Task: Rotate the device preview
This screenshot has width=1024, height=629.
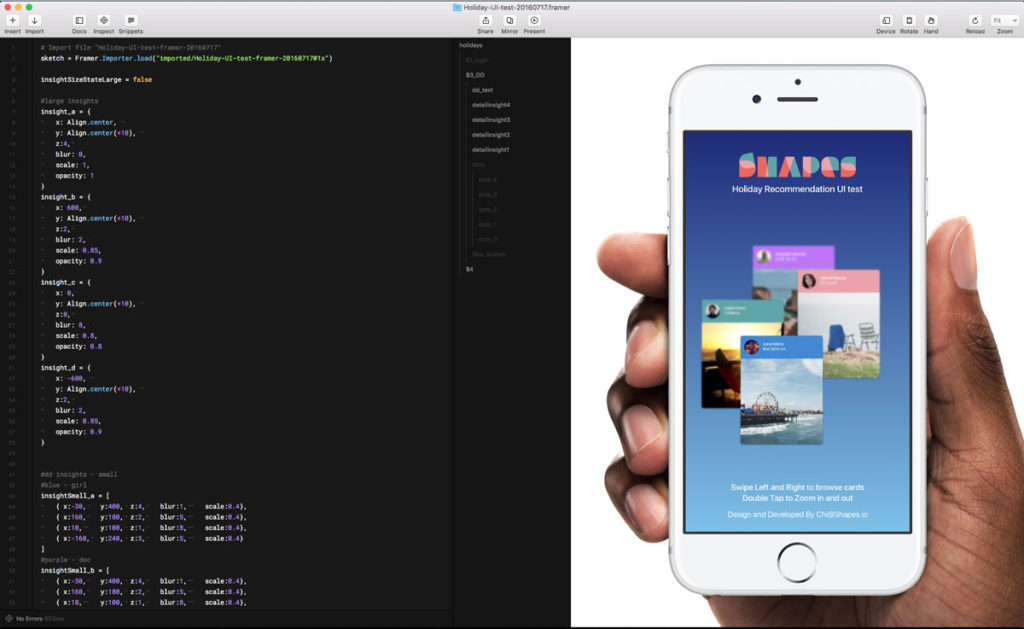Action: pos(909,20)
